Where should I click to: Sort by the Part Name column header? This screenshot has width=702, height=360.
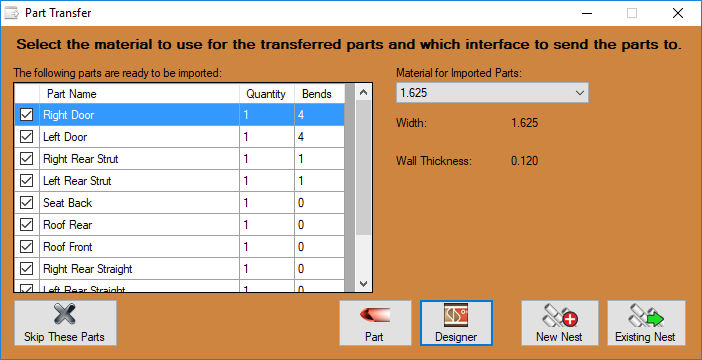click(139, 94)
